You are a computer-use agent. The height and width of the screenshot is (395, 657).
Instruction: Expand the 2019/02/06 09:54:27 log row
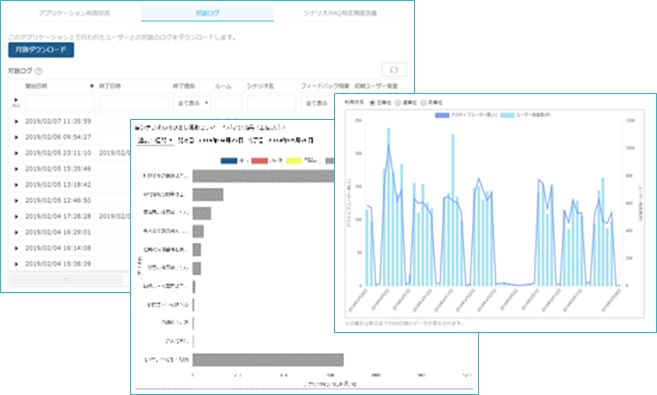16,137
